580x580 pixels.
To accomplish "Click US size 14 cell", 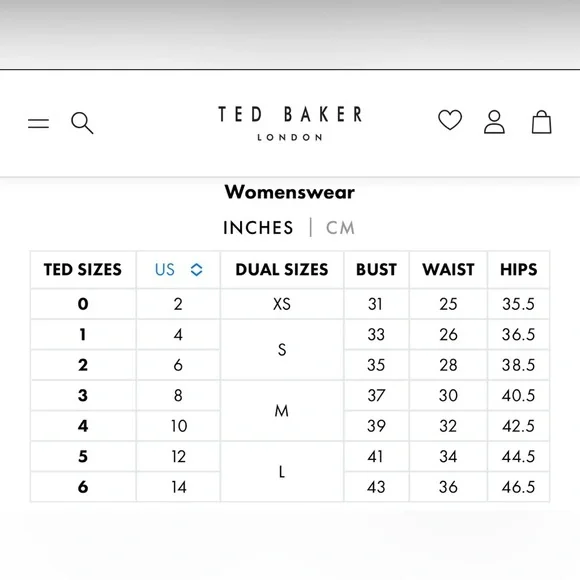I will (x=178, y=487).
